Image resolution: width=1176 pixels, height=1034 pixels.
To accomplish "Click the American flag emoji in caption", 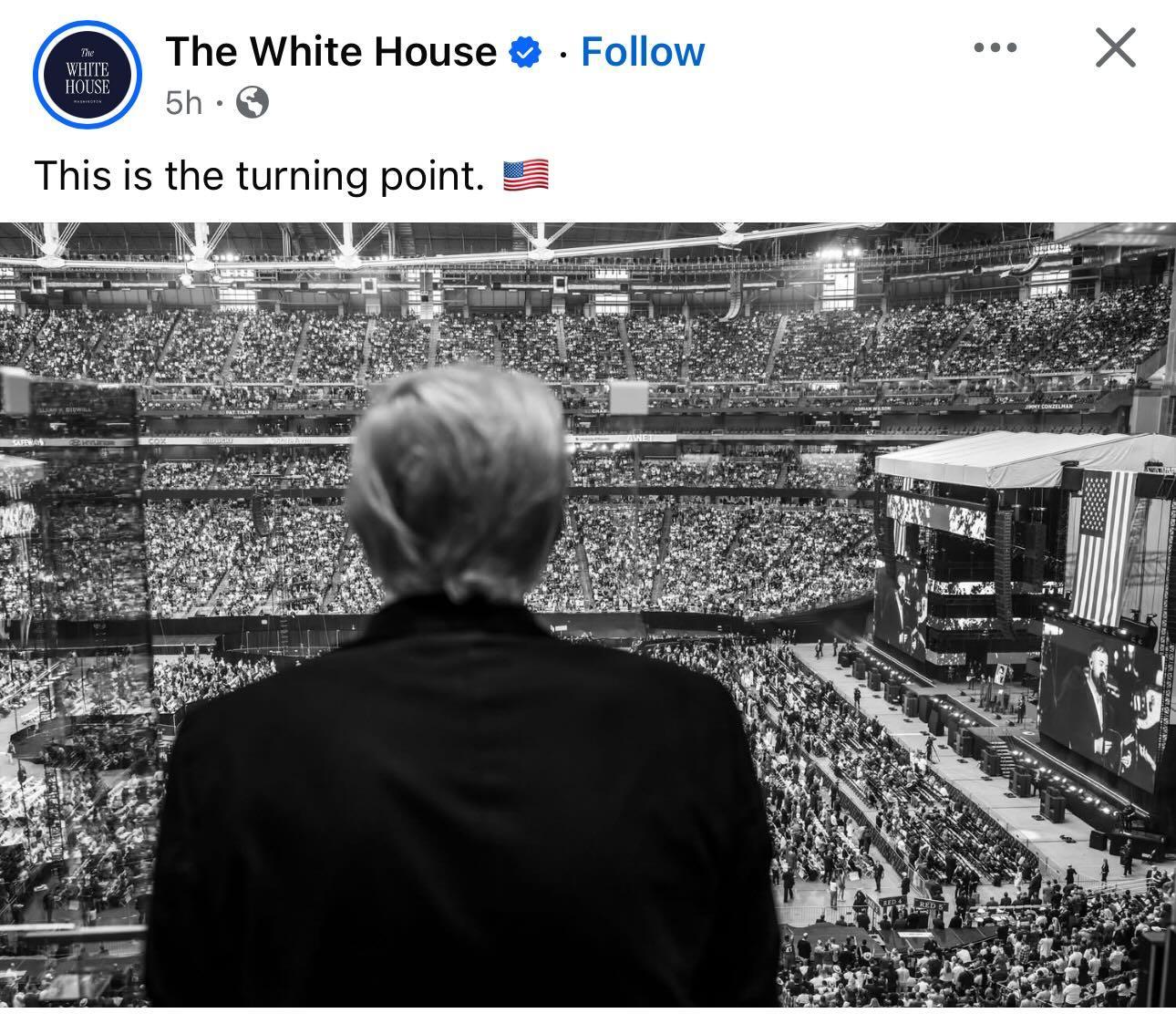I will [526, 174].
